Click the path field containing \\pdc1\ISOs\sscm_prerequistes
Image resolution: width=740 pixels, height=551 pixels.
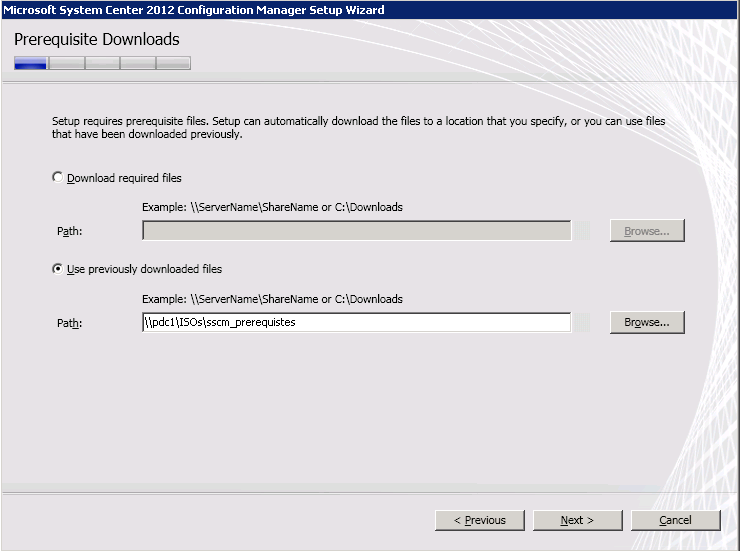pos(356,322)
